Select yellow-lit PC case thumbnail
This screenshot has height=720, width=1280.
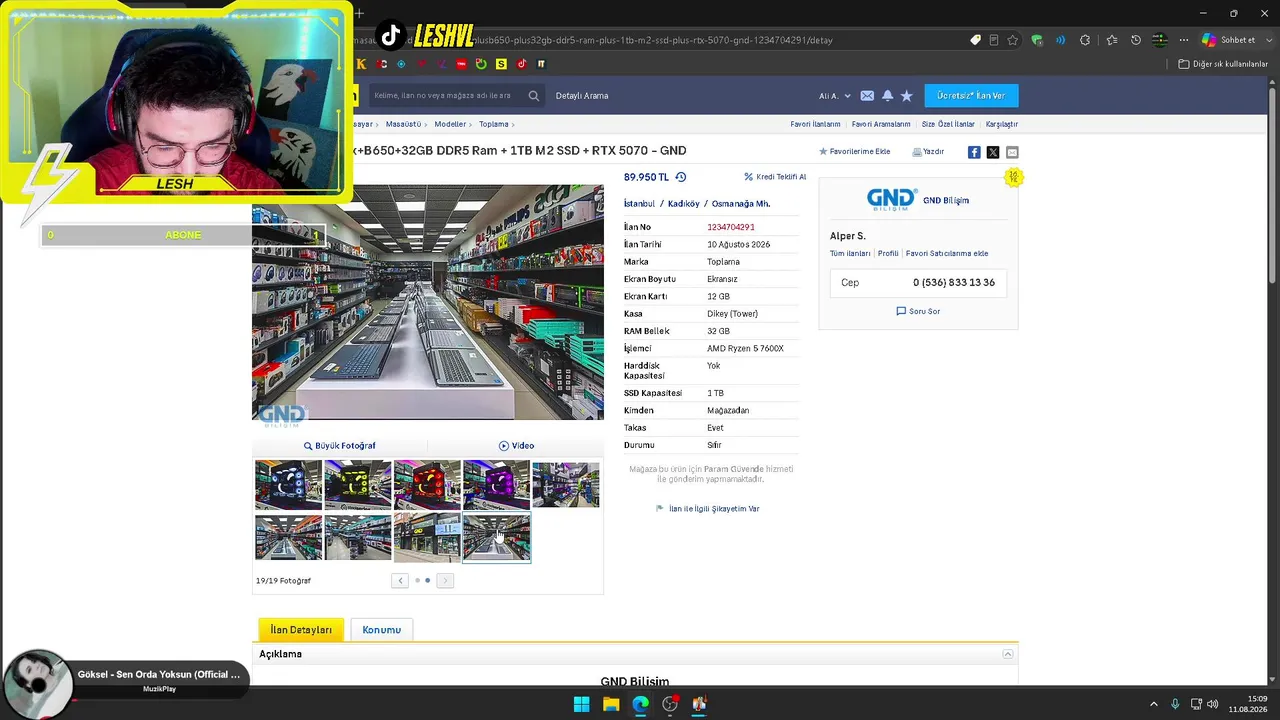[358, 484]
